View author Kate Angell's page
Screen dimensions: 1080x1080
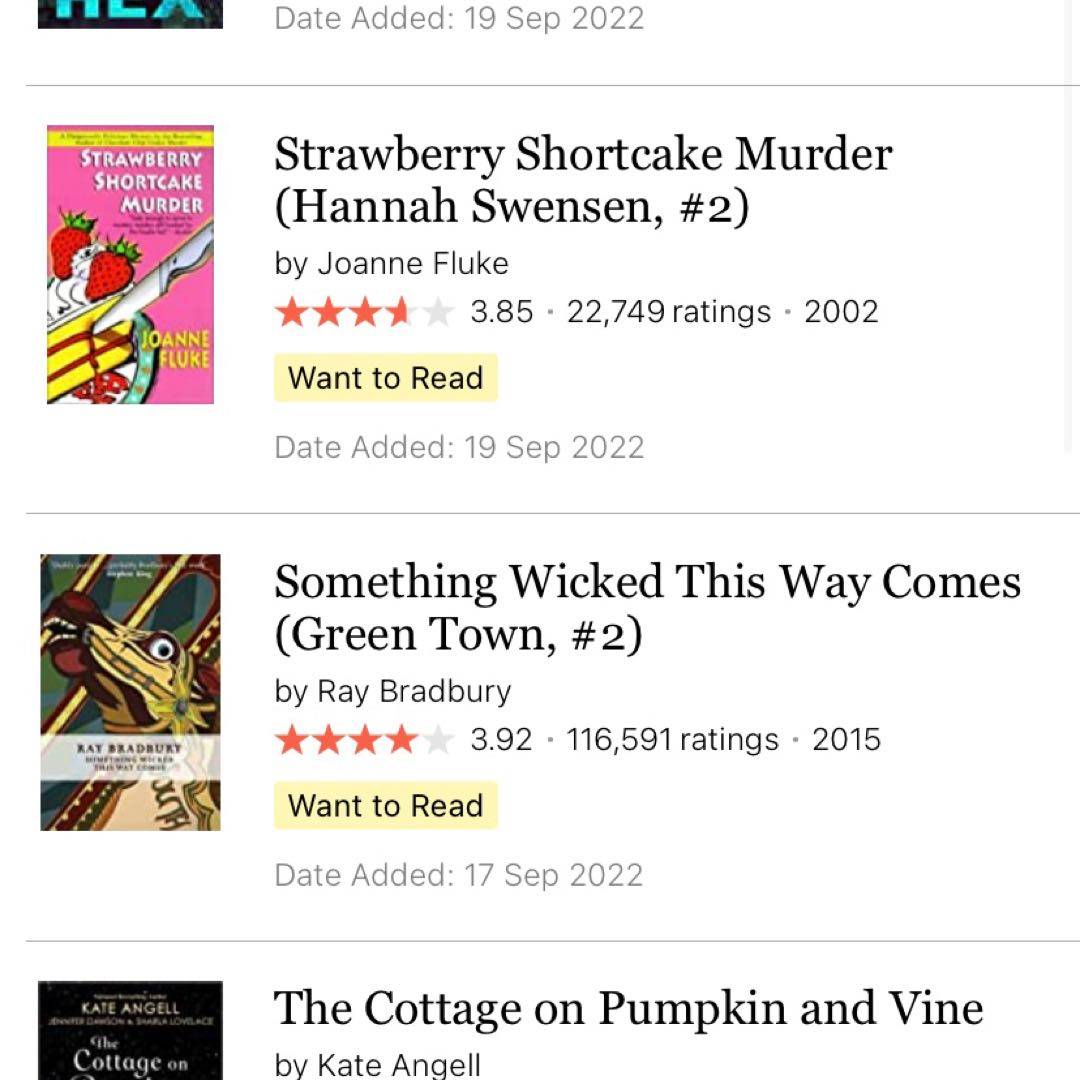click(x=398, y=1065)
